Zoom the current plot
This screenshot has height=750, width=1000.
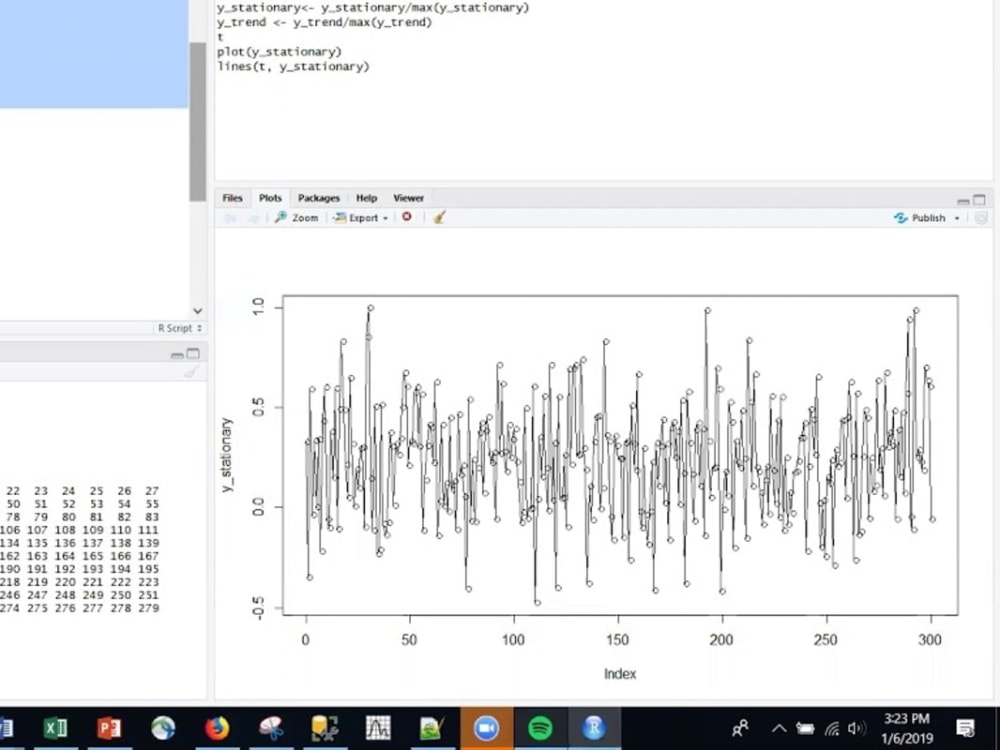[x=296, y=217]
